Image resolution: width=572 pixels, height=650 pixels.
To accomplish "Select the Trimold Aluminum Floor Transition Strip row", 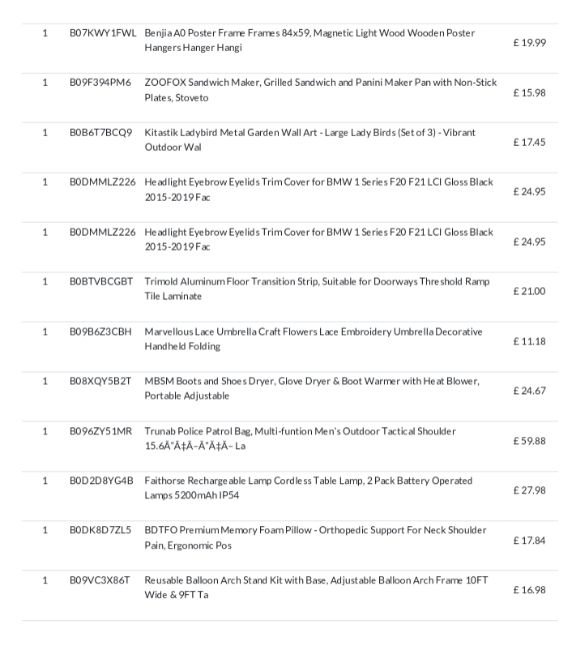I will tap(290, 289).
